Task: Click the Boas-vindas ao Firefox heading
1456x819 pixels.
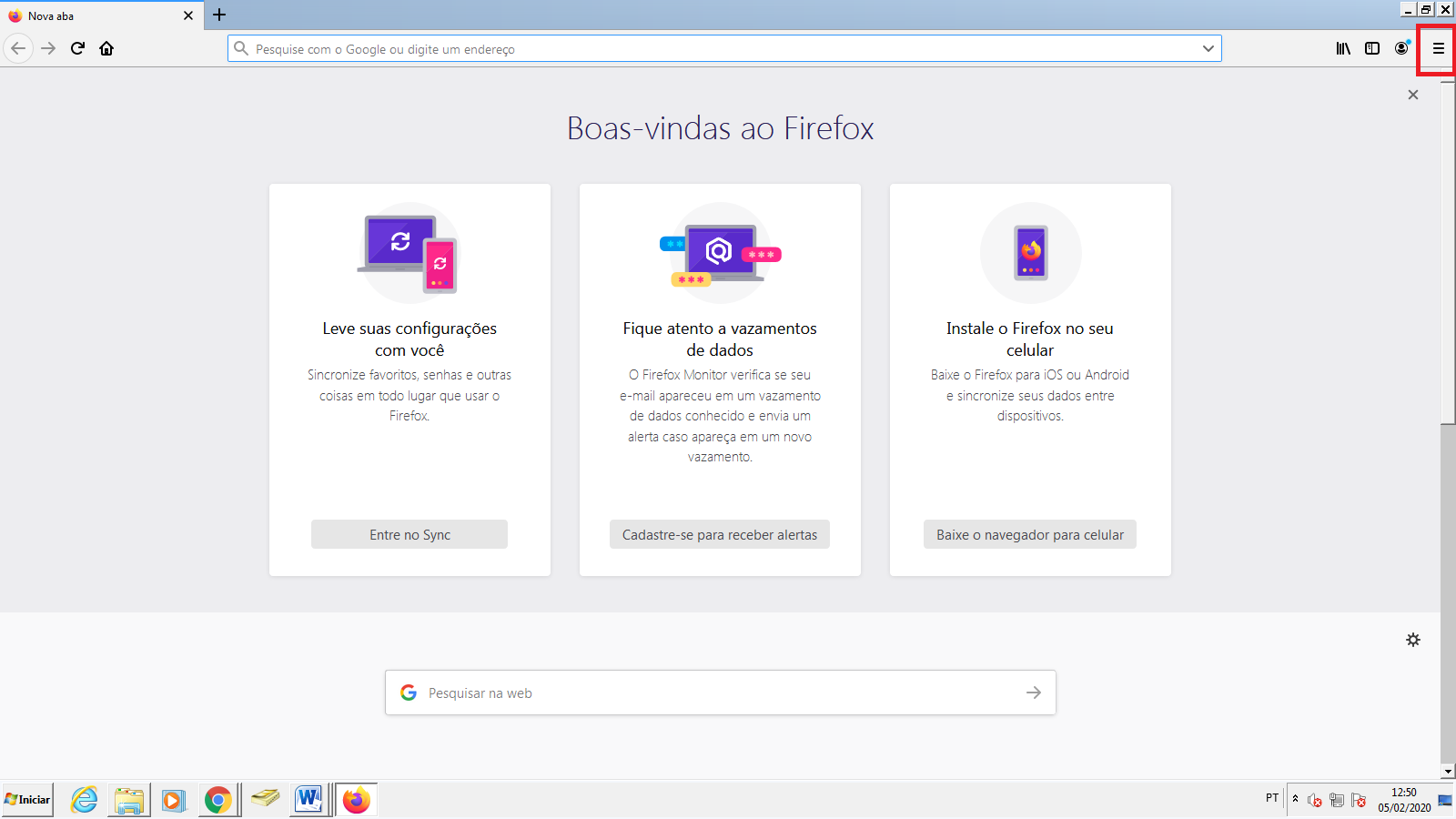Action: 720,128
